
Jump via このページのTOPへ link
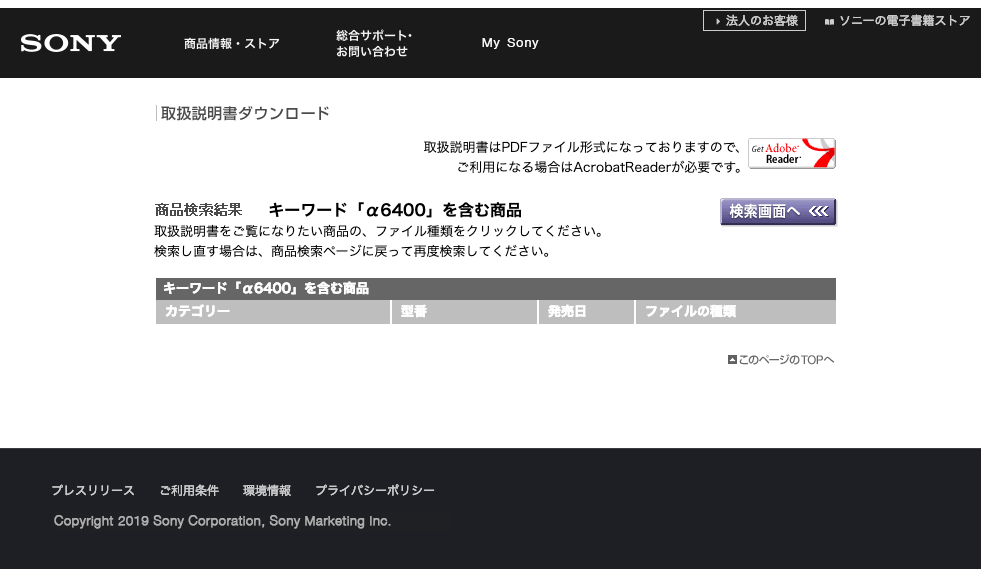(781, 359)
